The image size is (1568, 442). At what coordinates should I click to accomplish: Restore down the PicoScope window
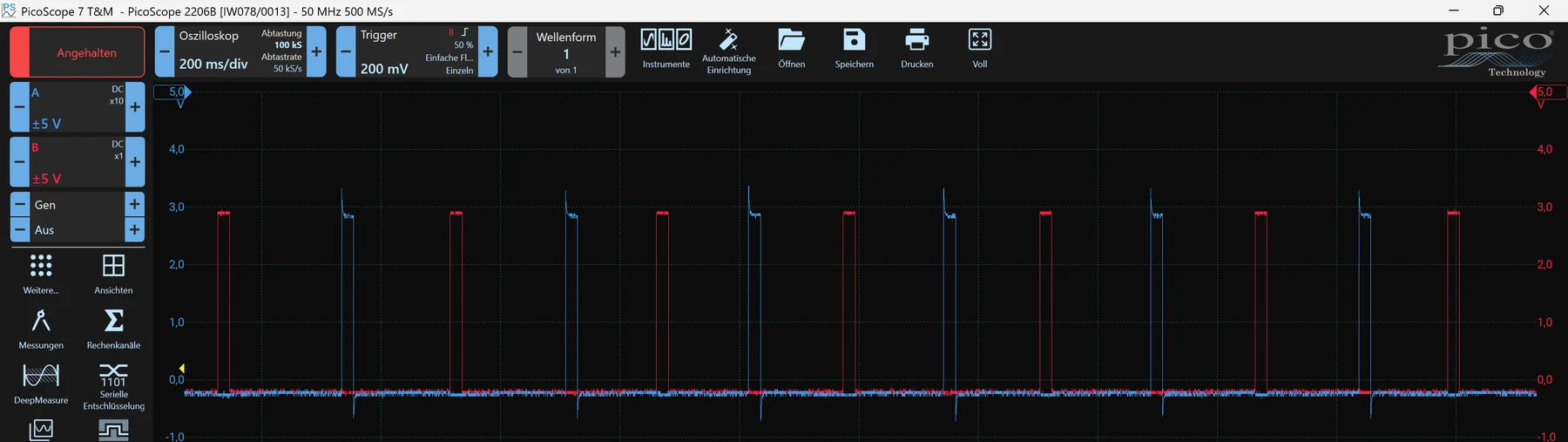tap(1498, 10)
